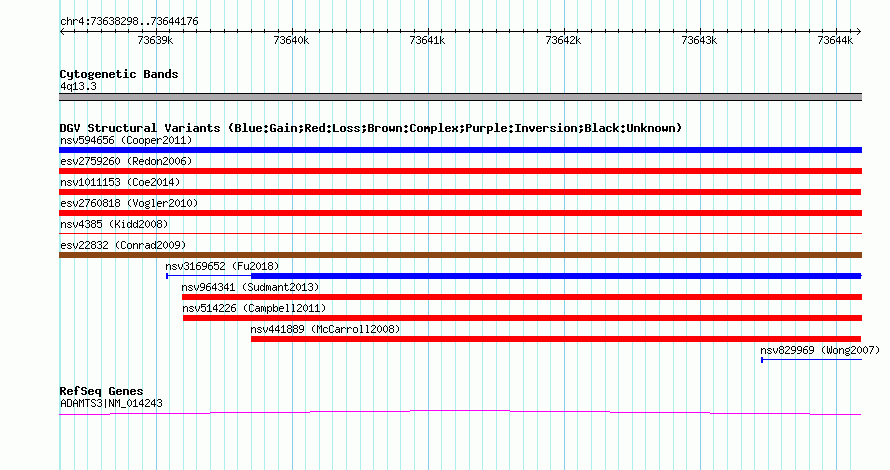890x470 pixels.
Task: Open variant nsv1011153 (Coe2014) red bar
Action: coord(460,192)
